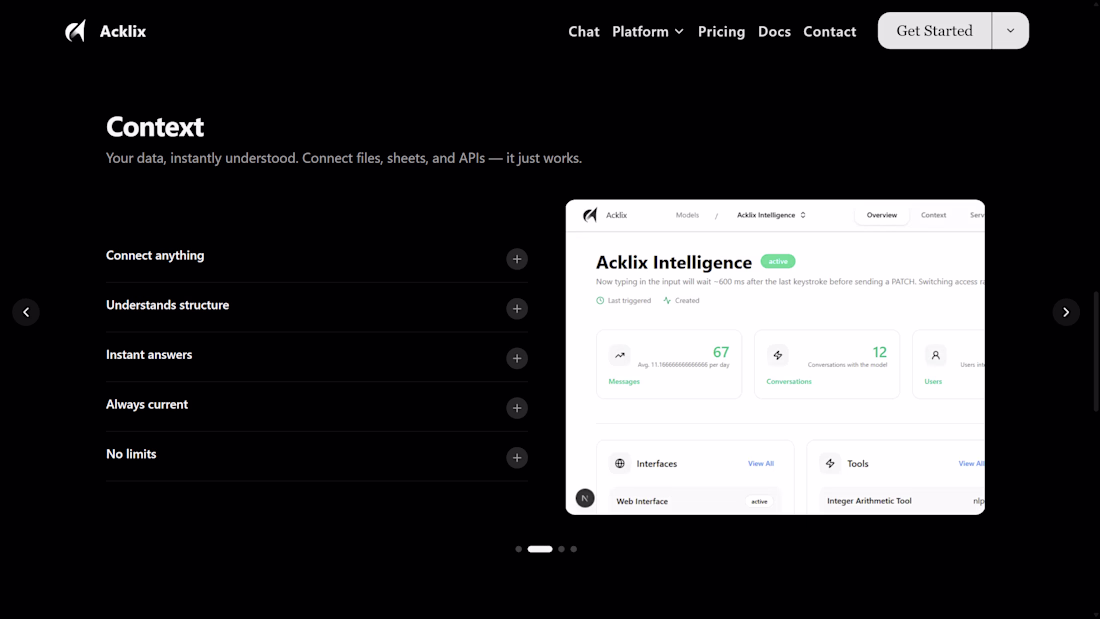Open Docs from navigation bar
This screenshot has width=1100, height=619.
point(774,32)
